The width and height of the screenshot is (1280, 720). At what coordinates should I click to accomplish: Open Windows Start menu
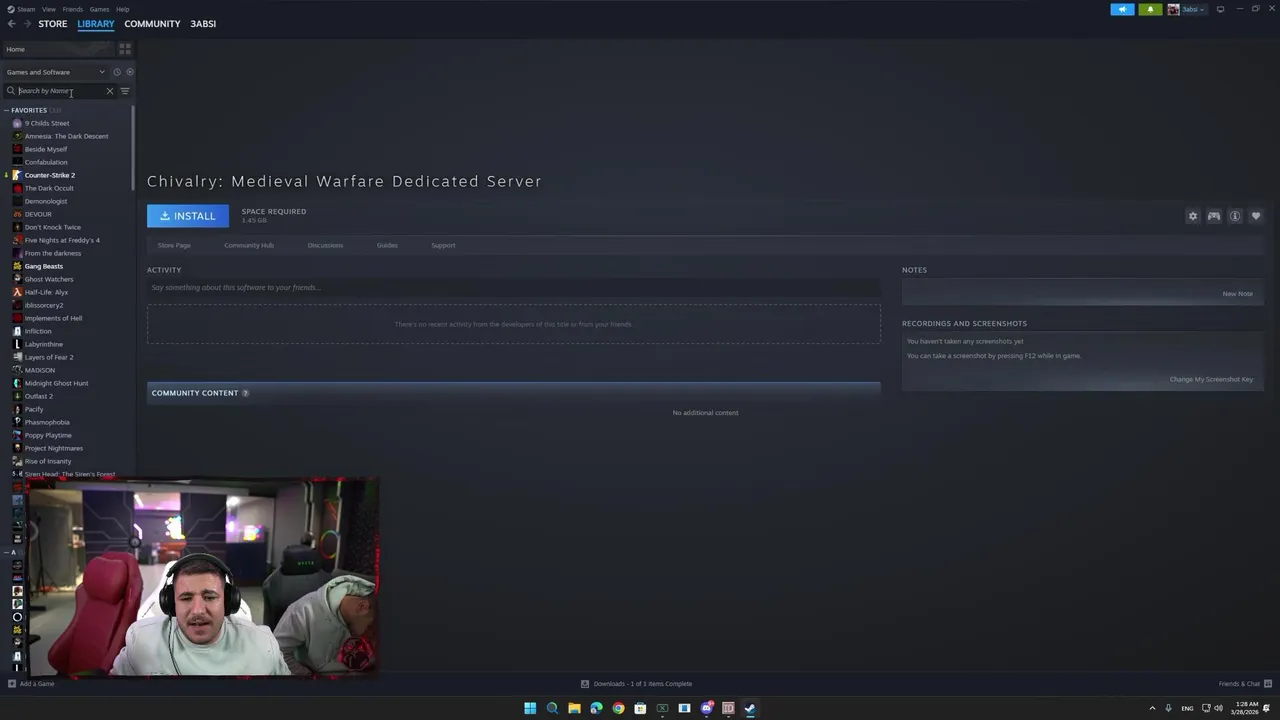[x=530, y=708]
